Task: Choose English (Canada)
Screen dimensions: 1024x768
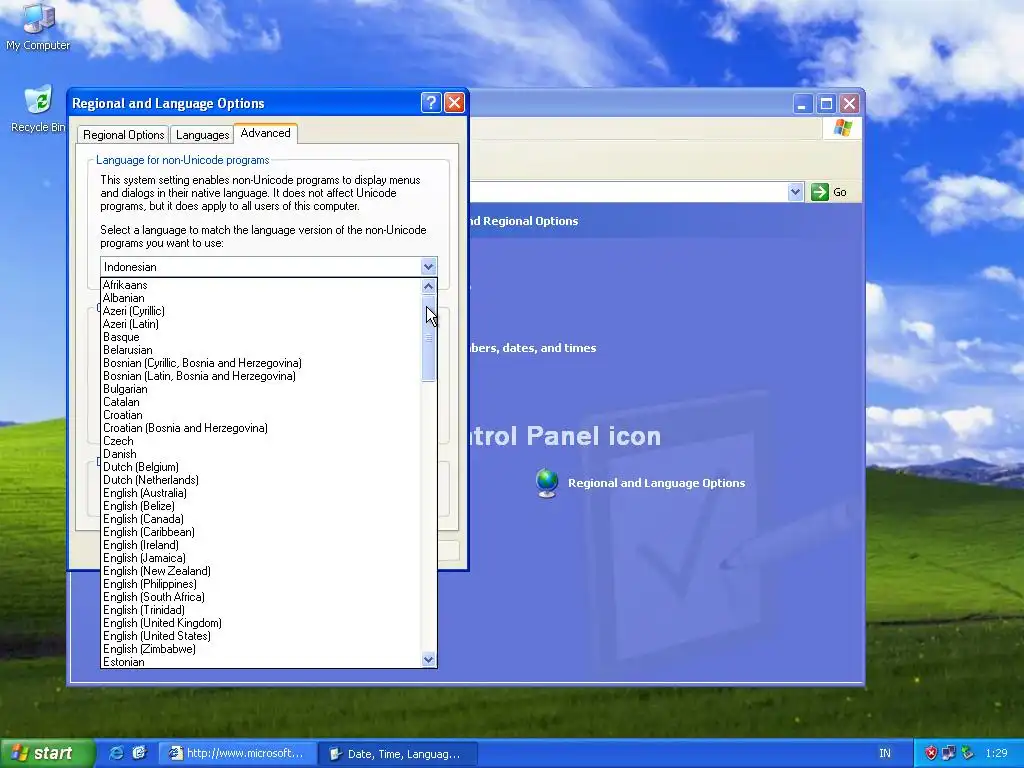Action: tap(261, 519)
